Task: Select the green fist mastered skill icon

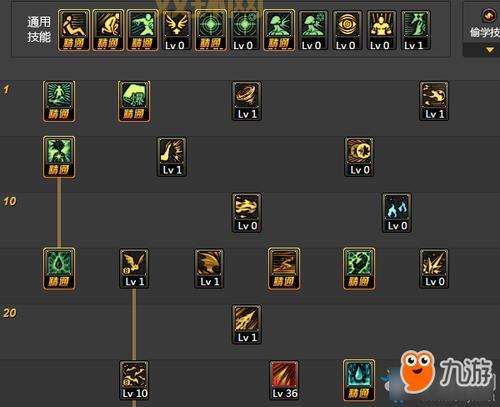Action: coord(134,101)
